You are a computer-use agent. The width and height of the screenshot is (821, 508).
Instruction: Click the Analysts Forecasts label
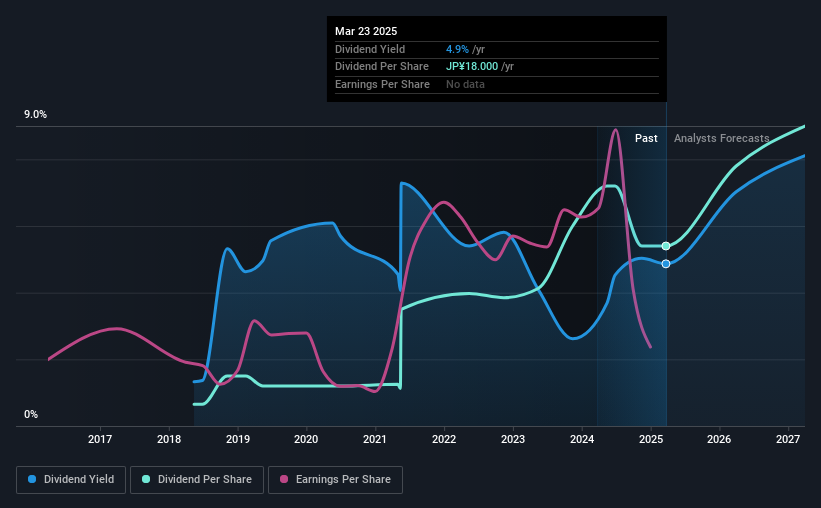(x=722, y=138)
